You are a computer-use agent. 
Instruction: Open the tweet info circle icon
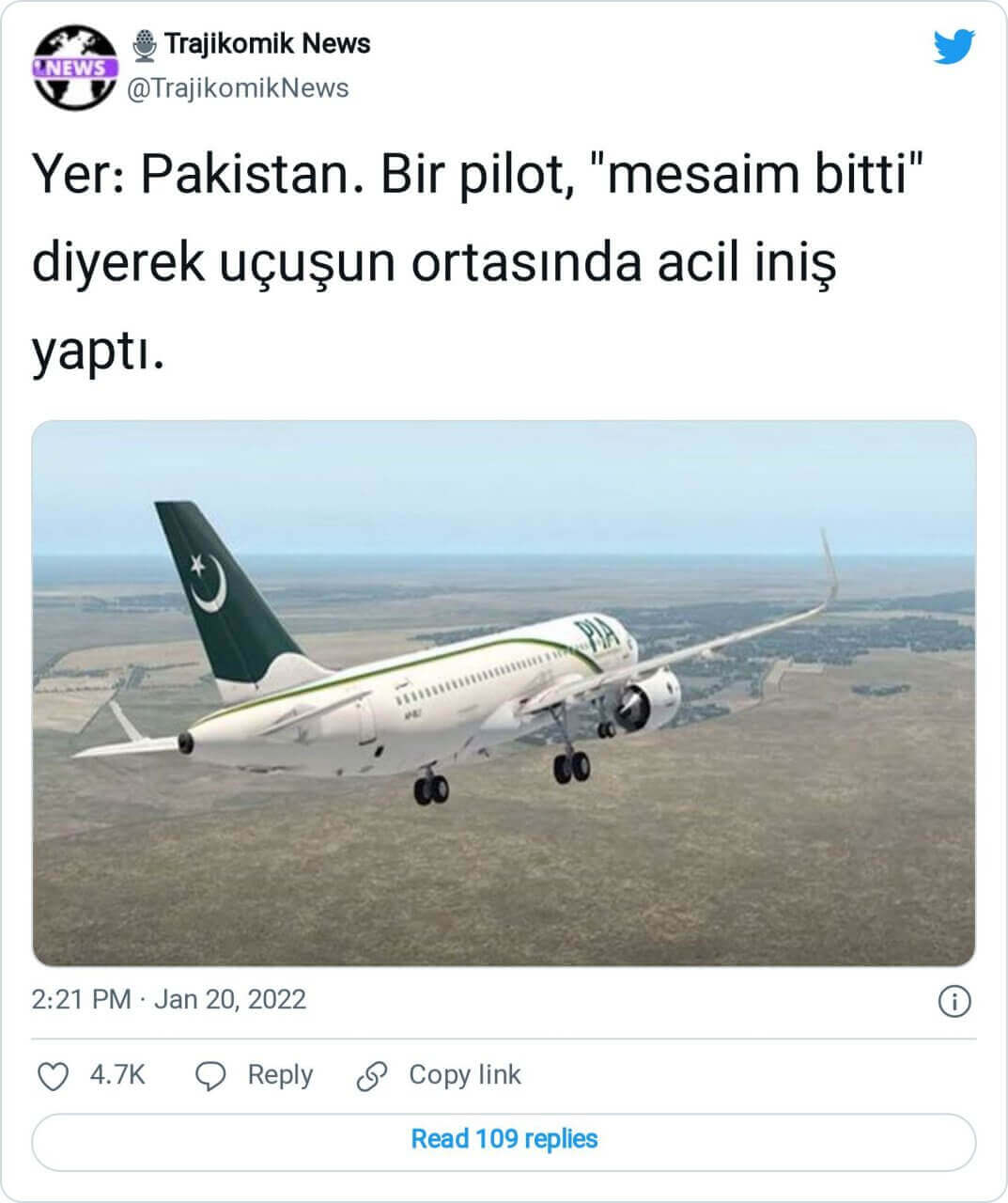click(x=954, y=1002)
